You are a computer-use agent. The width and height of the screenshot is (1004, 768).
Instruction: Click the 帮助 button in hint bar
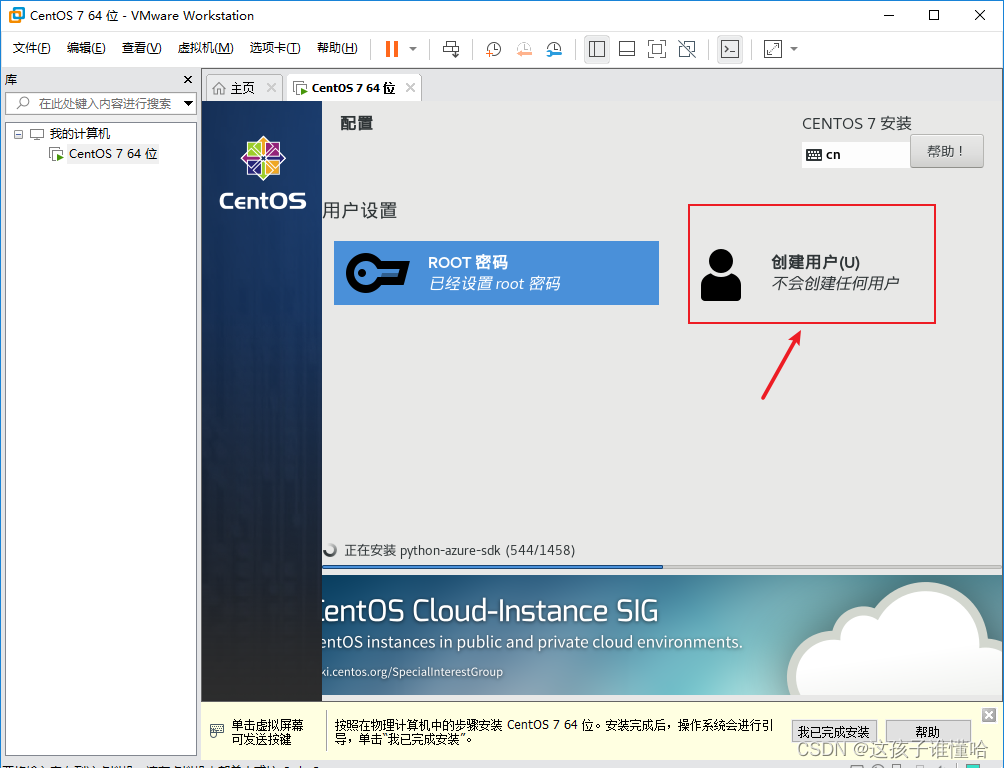click(x=927, y=731)
